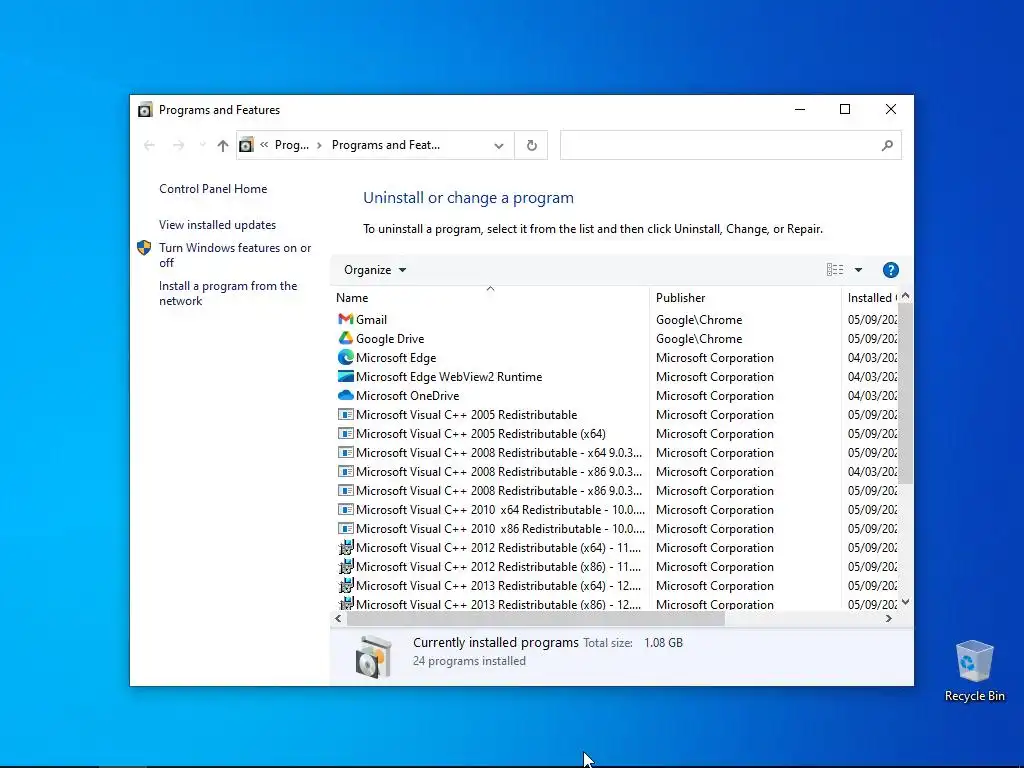This screenshot has width=1024, height=768.
Task: Click the Programs and Features title bar icon
Action: [145, 110]
